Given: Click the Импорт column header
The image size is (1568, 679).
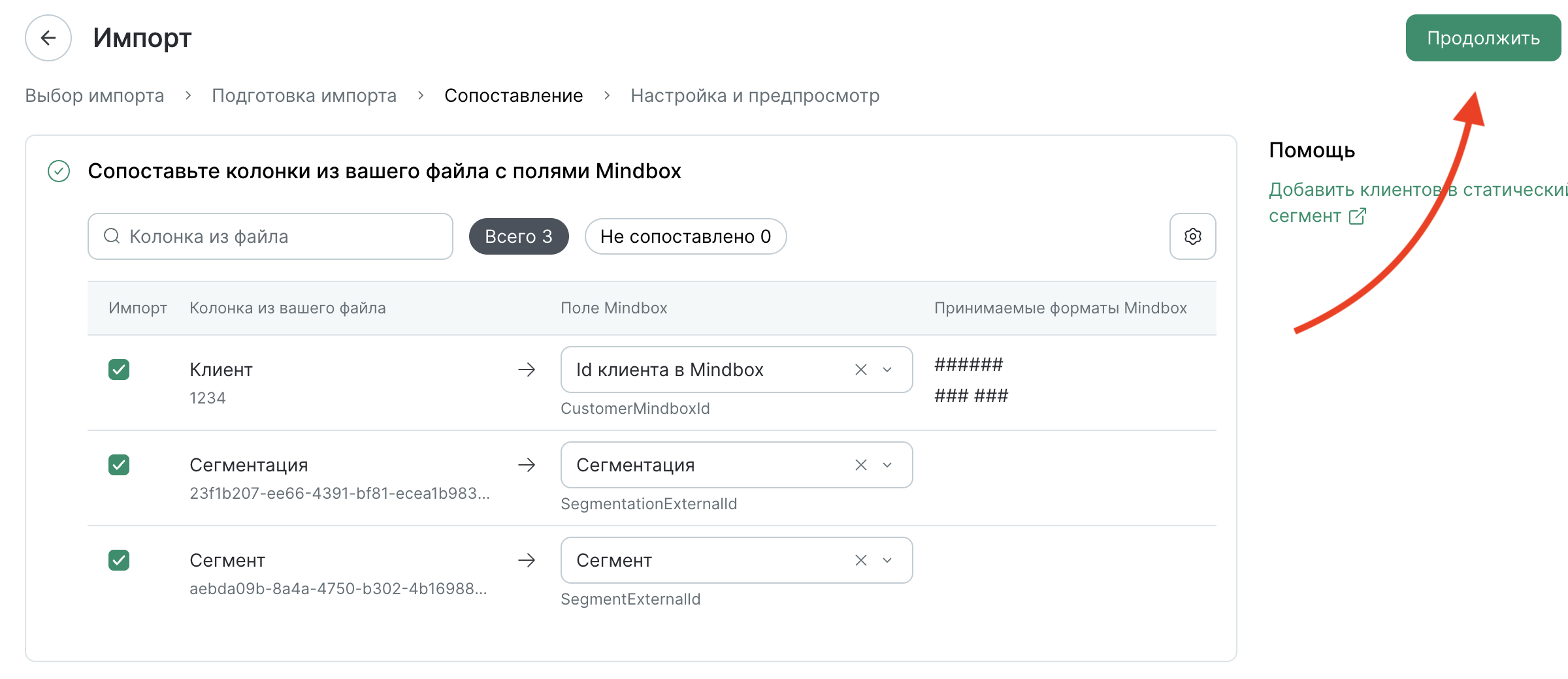Looking at the screenshot, I should pyautogui.click(x=138, y=308).
